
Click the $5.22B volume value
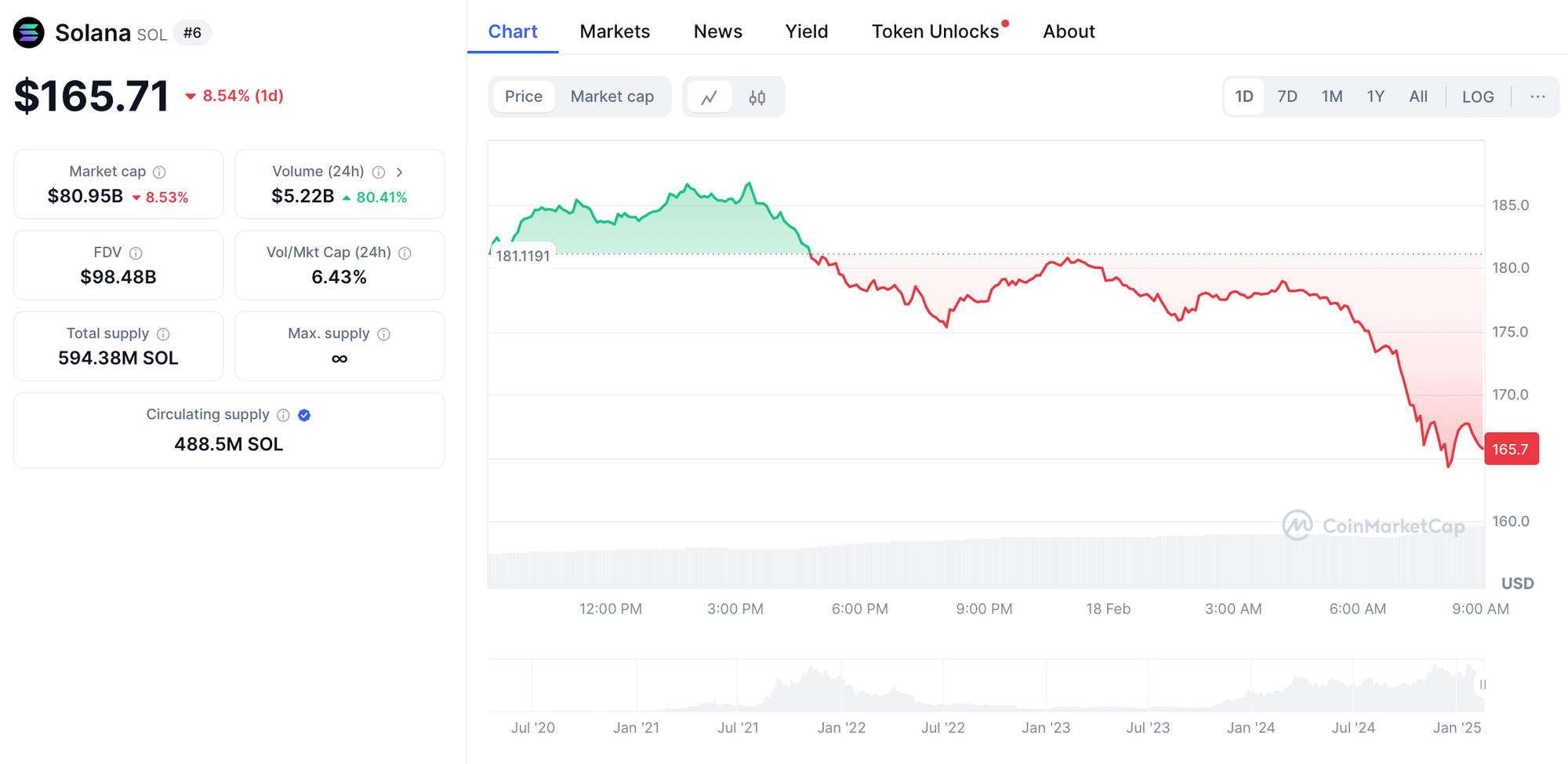[303, 196]
